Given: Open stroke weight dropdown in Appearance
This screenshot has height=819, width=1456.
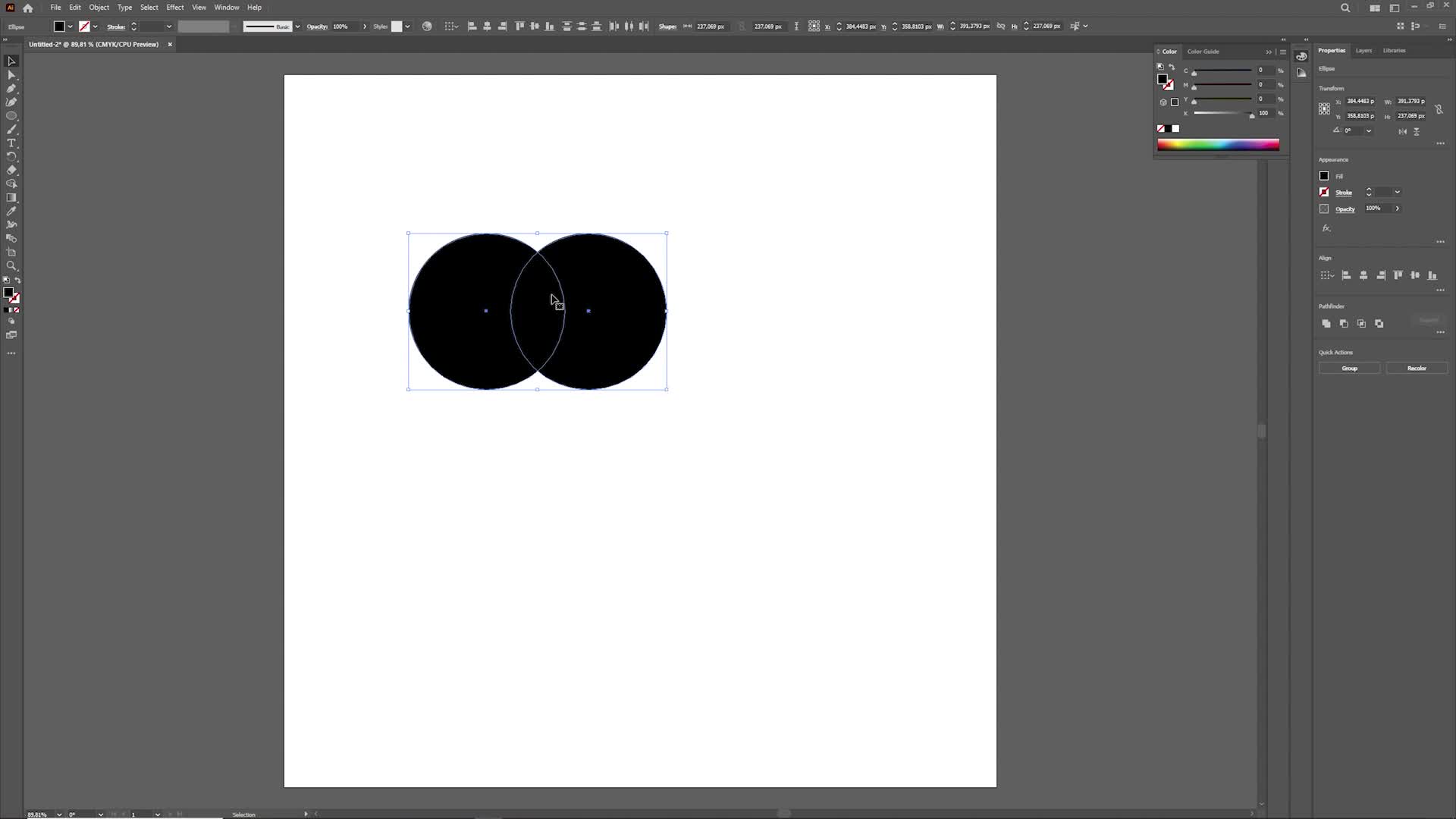Looking at the screenshot, I should pyautogui.click(x=1398, y=193).
